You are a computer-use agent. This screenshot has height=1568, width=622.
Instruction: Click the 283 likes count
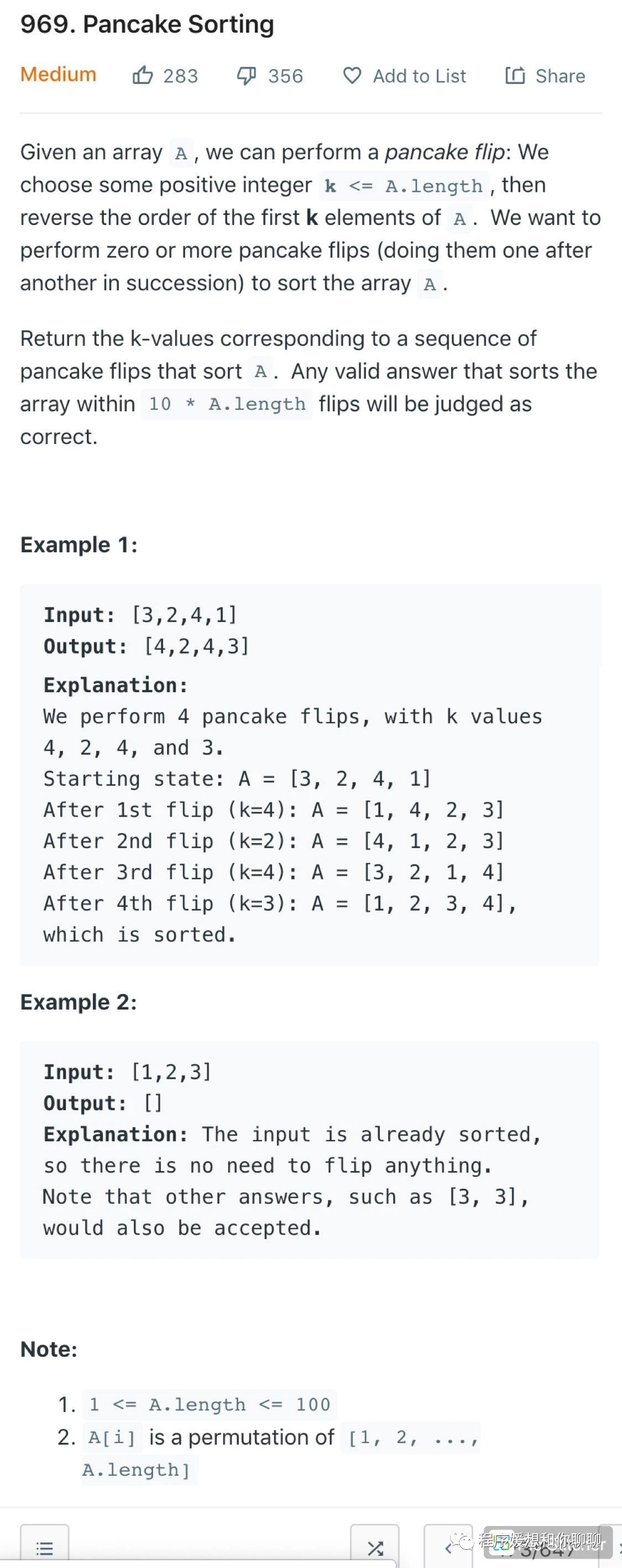(181, 76)
